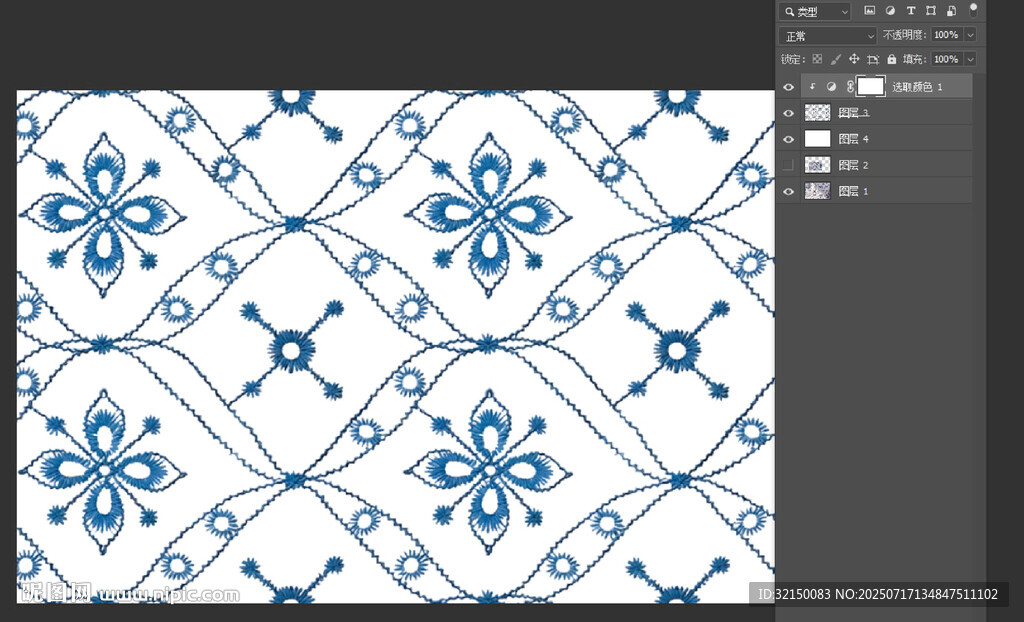Hide the 图层 1 layer
The width and height of the screenshot is (1024, 622).
click(x=788, y=191)
